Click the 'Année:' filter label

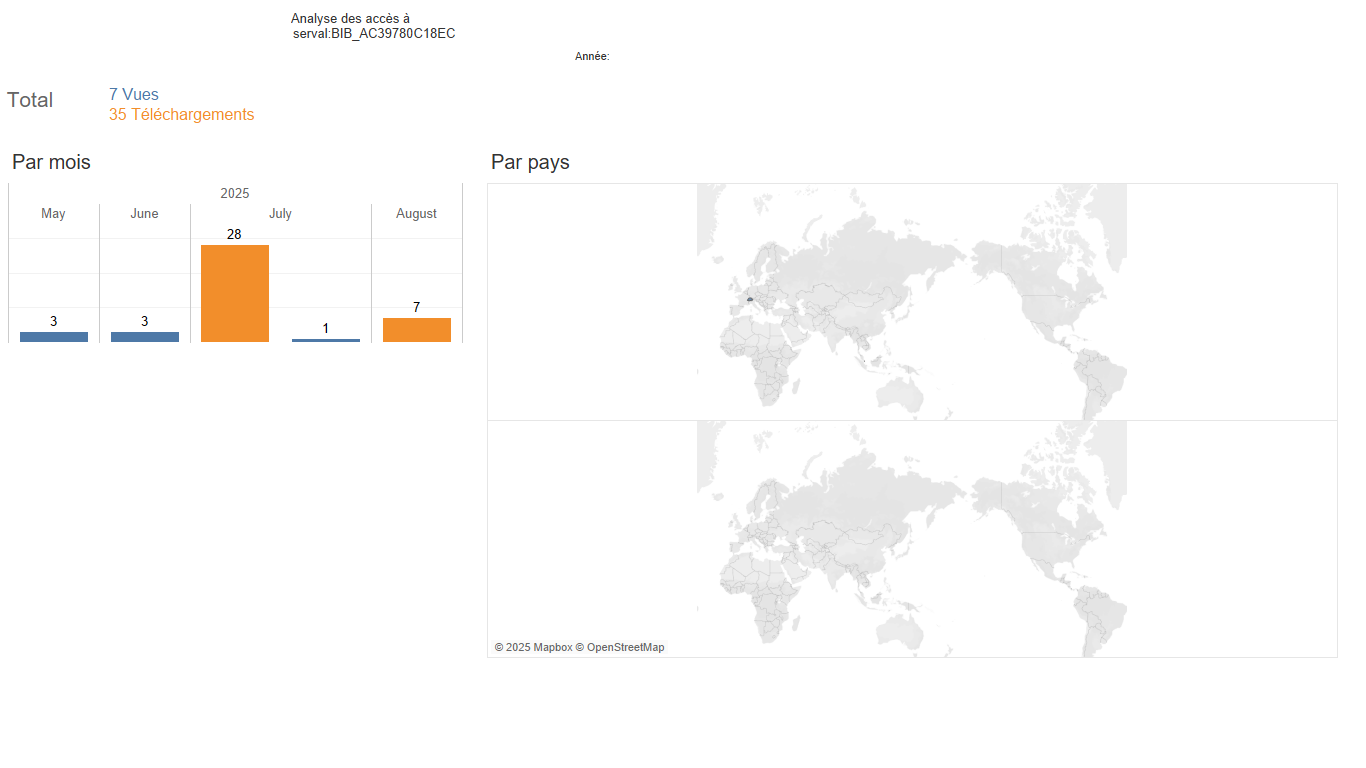pyautogui.click(x=592, y=57)
